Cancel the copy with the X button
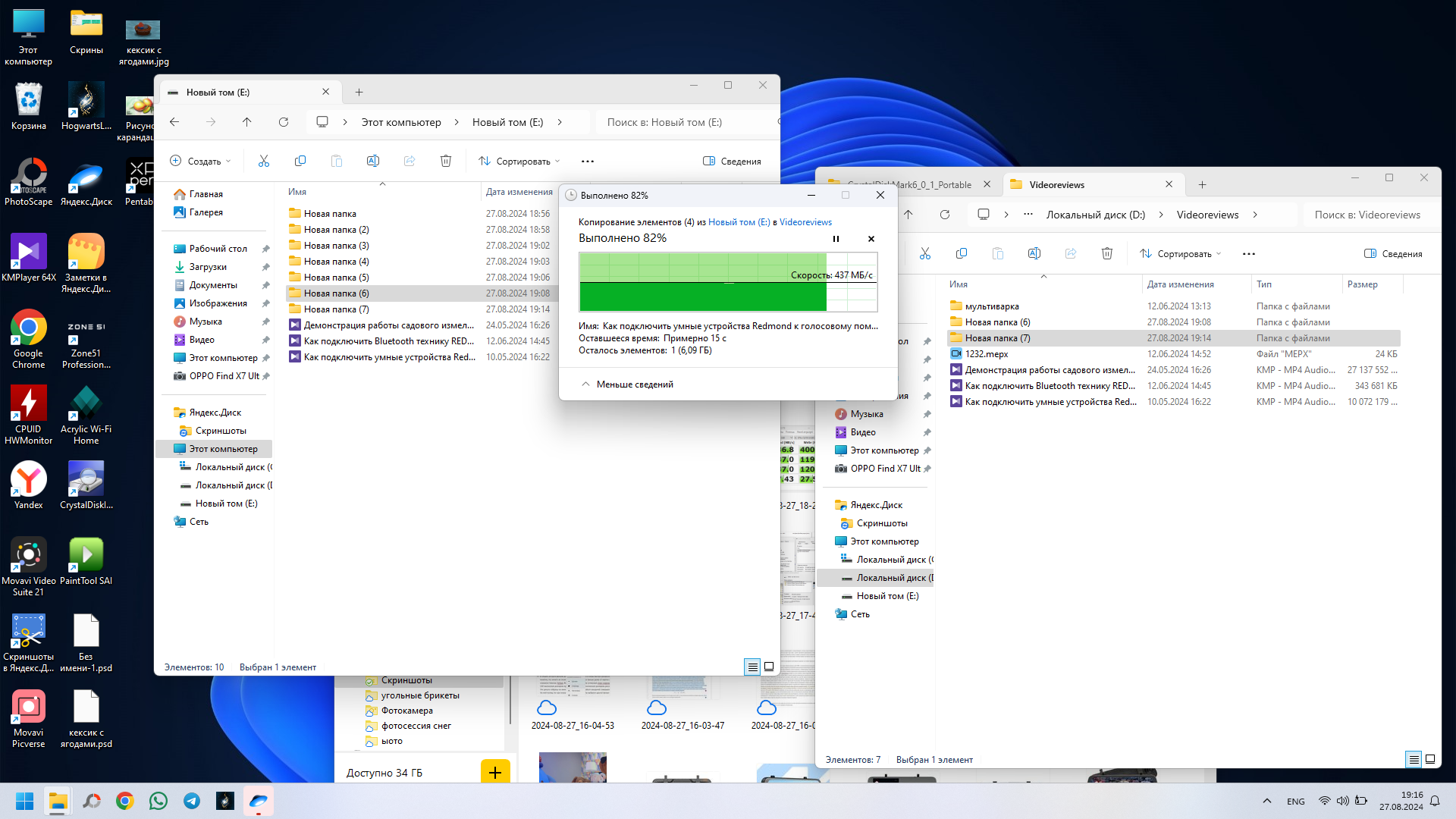This screenshot has height=819, width=1456. point(871,239)
